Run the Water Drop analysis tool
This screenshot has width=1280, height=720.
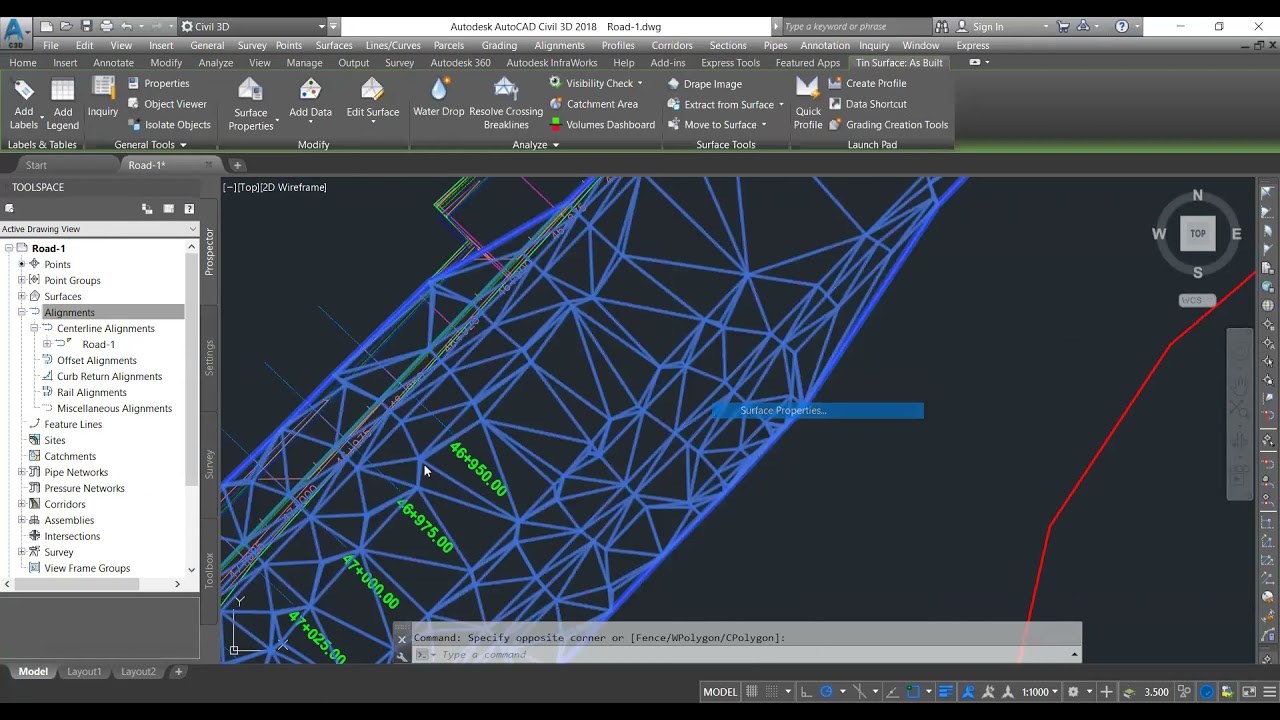(439, 99)
